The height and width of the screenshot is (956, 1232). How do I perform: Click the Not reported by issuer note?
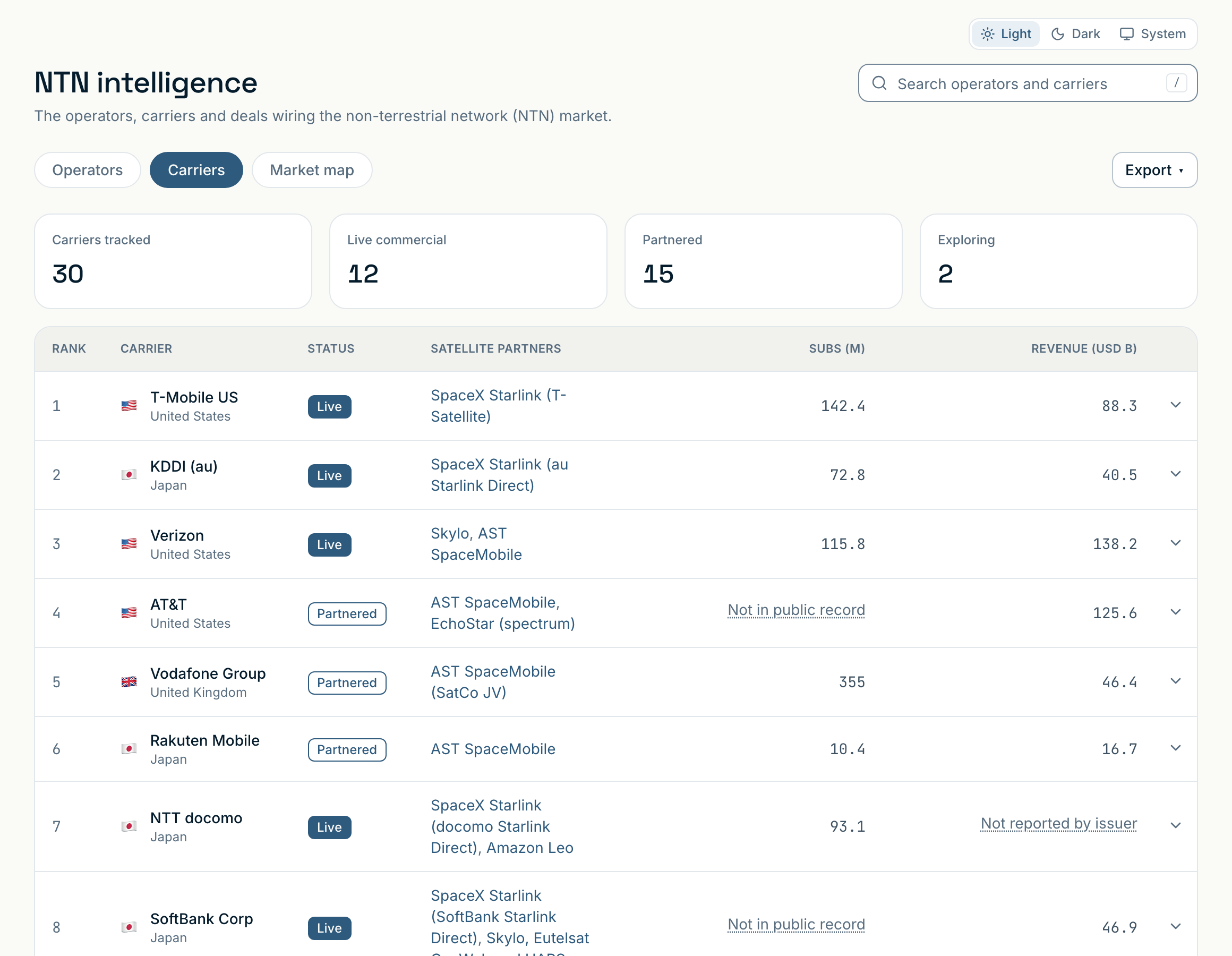(x=1059, y=823)
